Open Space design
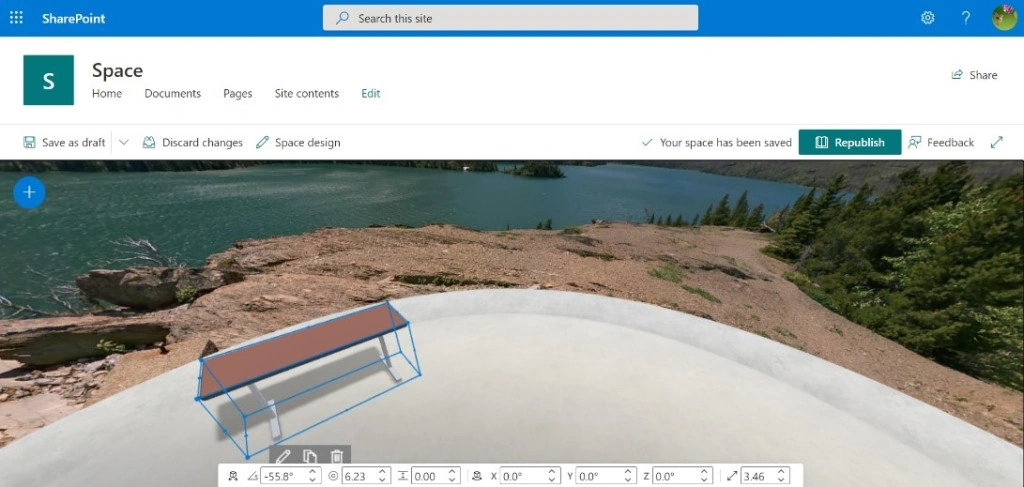 coord(298,142)
